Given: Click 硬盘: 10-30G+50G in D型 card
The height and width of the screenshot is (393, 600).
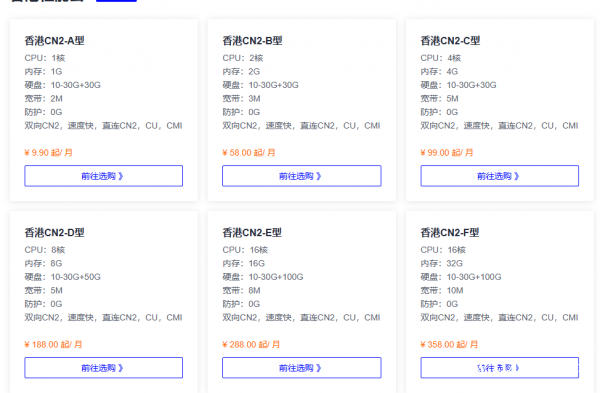Looking at the screenshot, I should click(63, 277).
